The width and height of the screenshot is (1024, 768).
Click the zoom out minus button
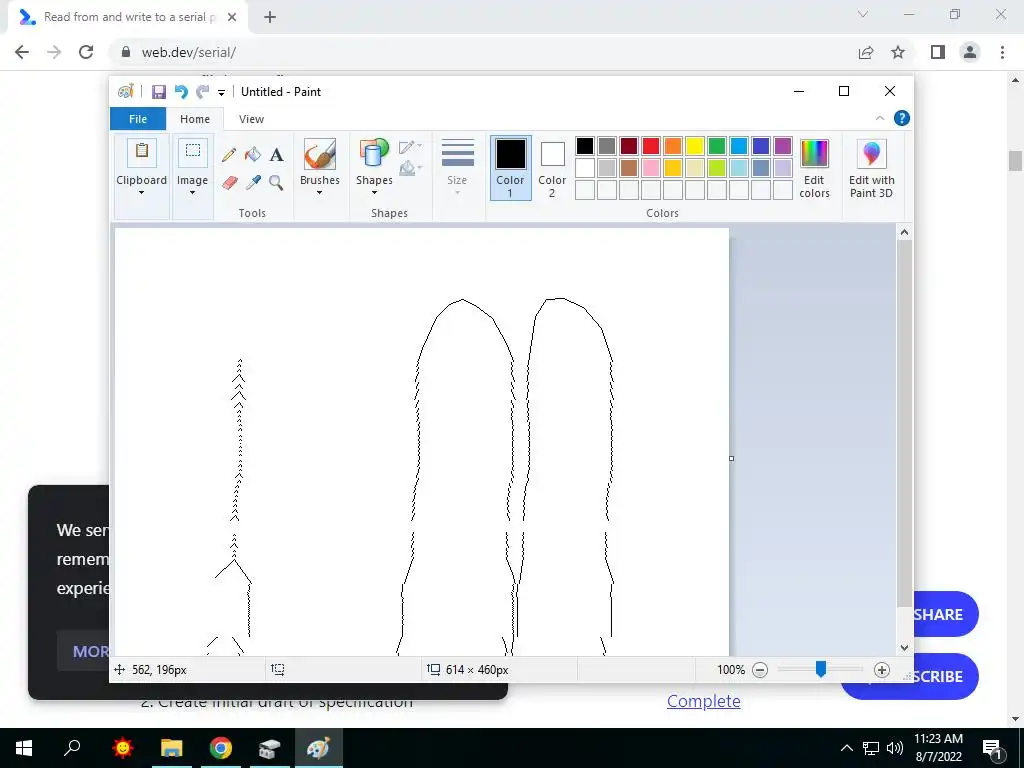pyautogui.click(x=760, y=669)
